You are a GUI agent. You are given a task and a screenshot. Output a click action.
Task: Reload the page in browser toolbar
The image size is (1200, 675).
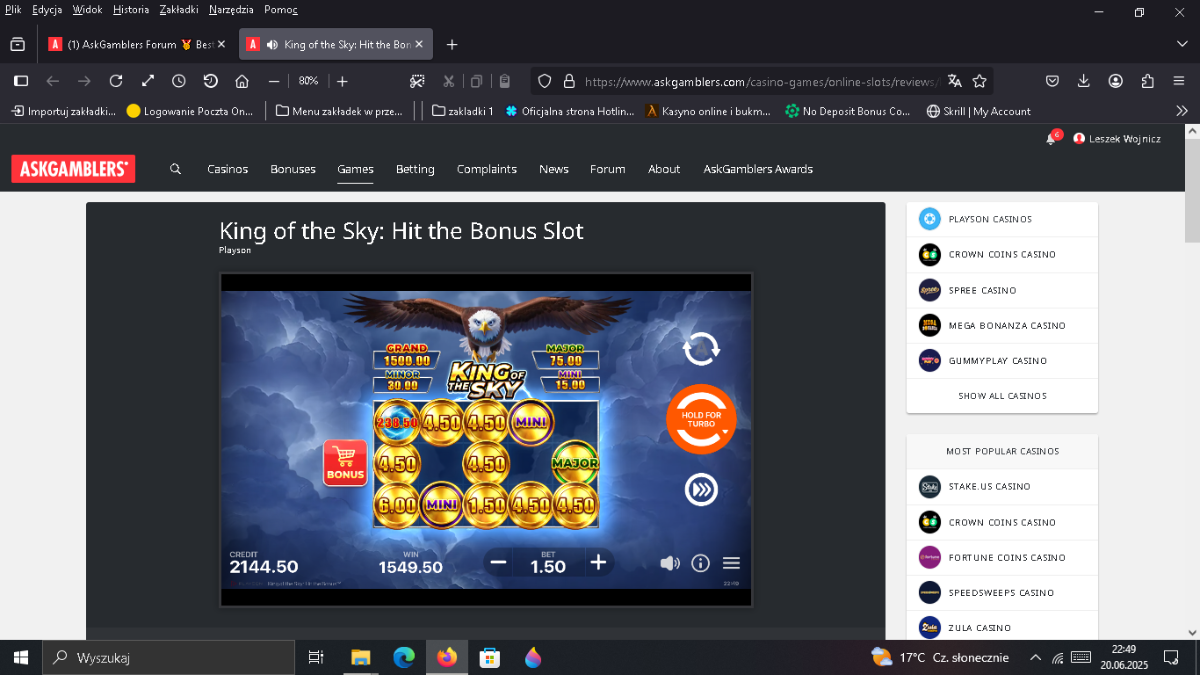coord(116,81)
